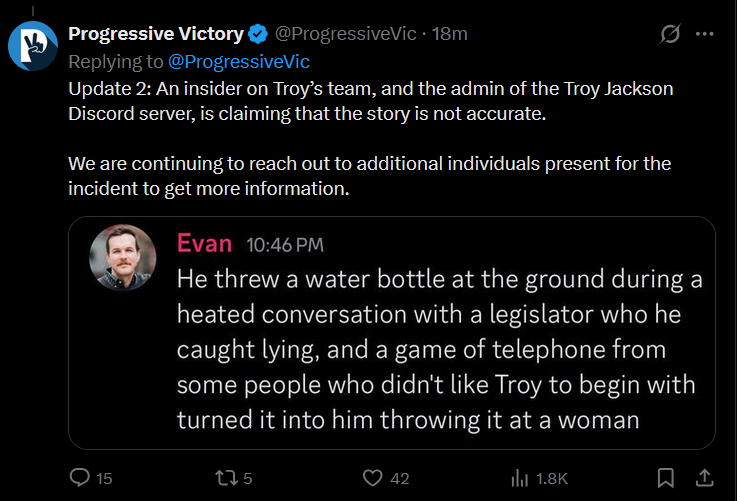Click the share upload icon
Screen dimensions: 737x501
click(x=705, y=478)
